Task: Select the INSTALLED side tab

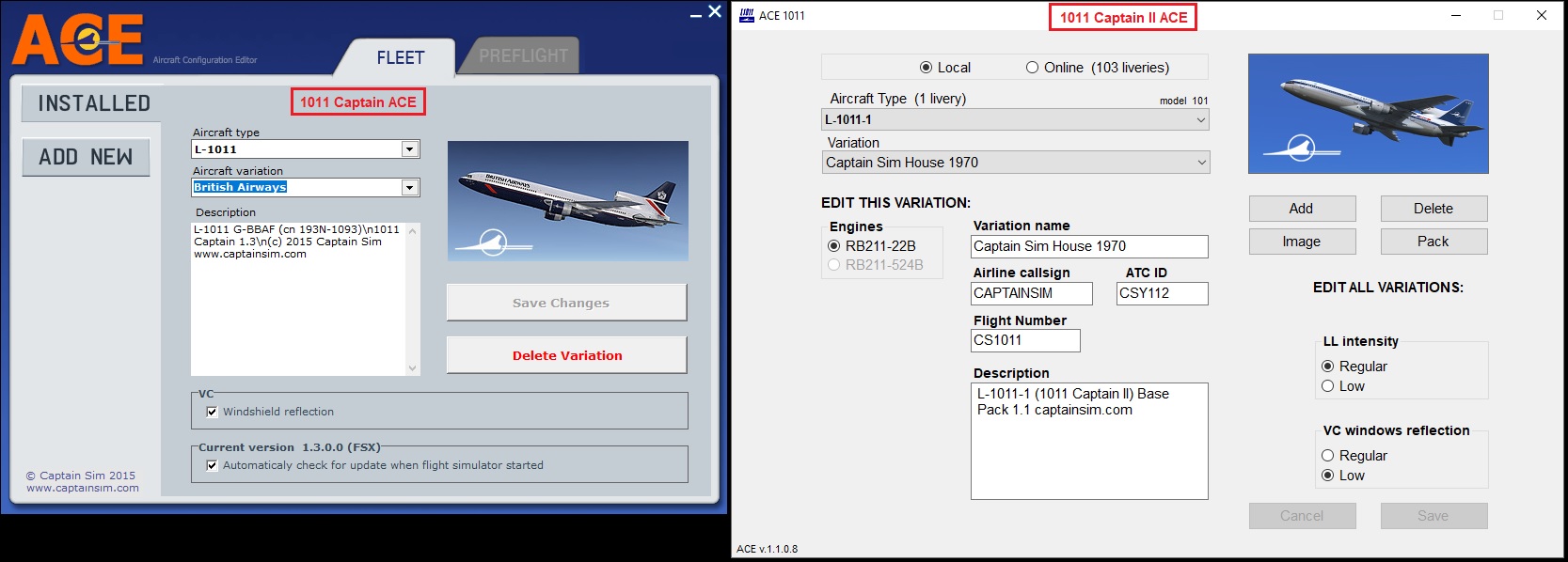Action: coord(93,103)
